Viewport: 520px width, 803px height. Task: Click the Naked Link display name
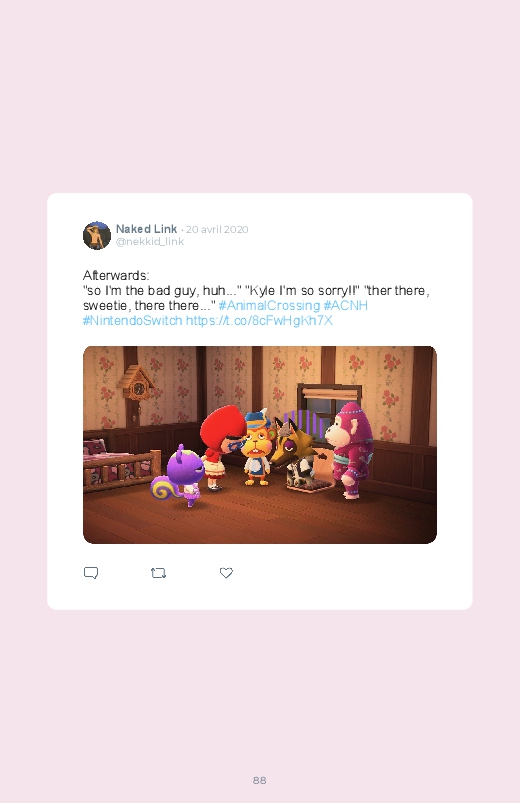click(146, 229)
